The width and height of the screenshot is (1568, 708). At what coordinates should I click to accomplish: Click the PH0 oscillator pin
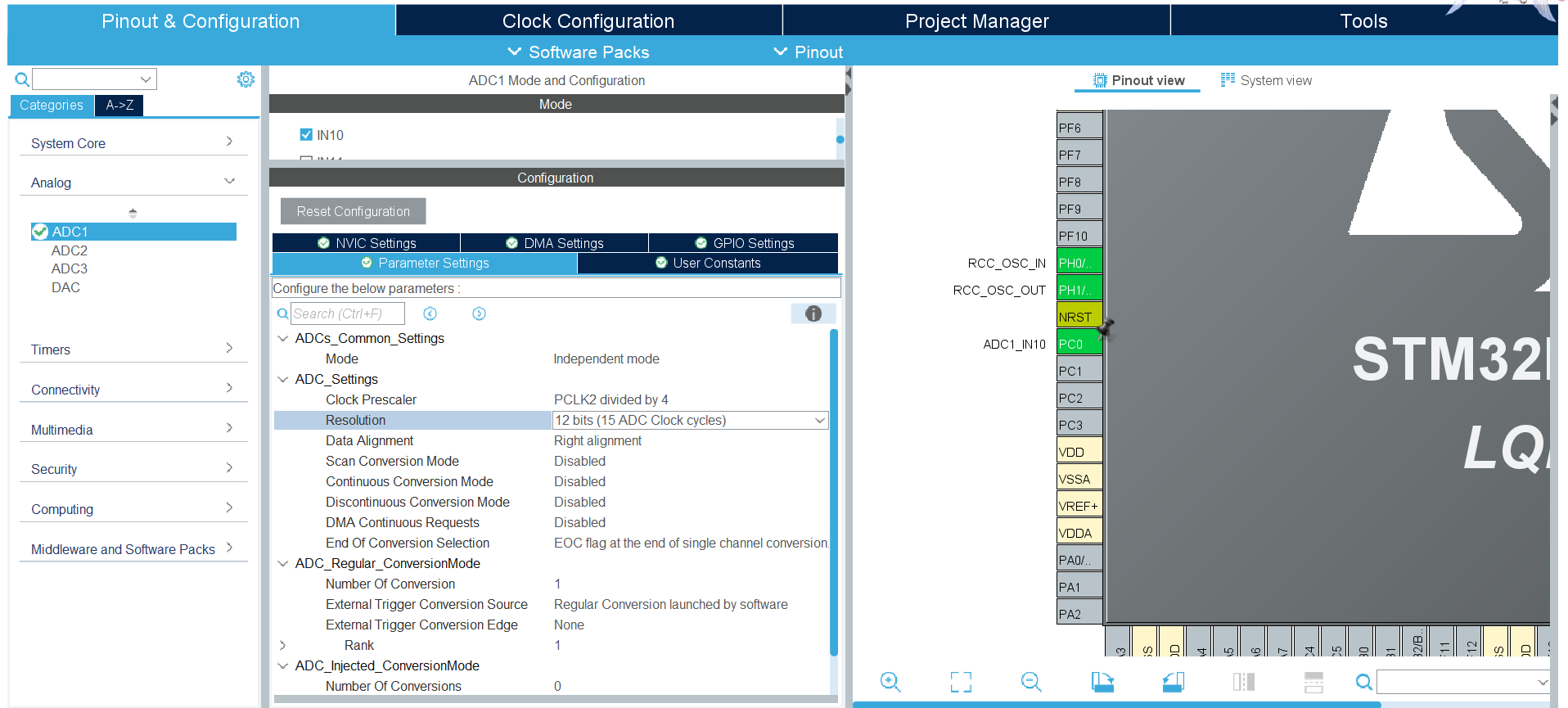pyautogui.click(x=1079, y=263)
